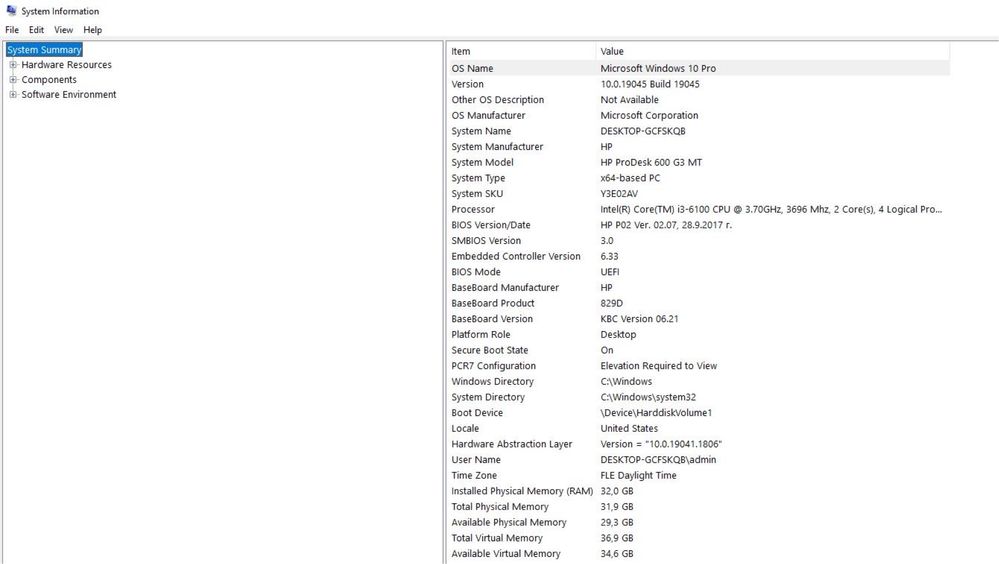Click the Value column header

(773, 51)
